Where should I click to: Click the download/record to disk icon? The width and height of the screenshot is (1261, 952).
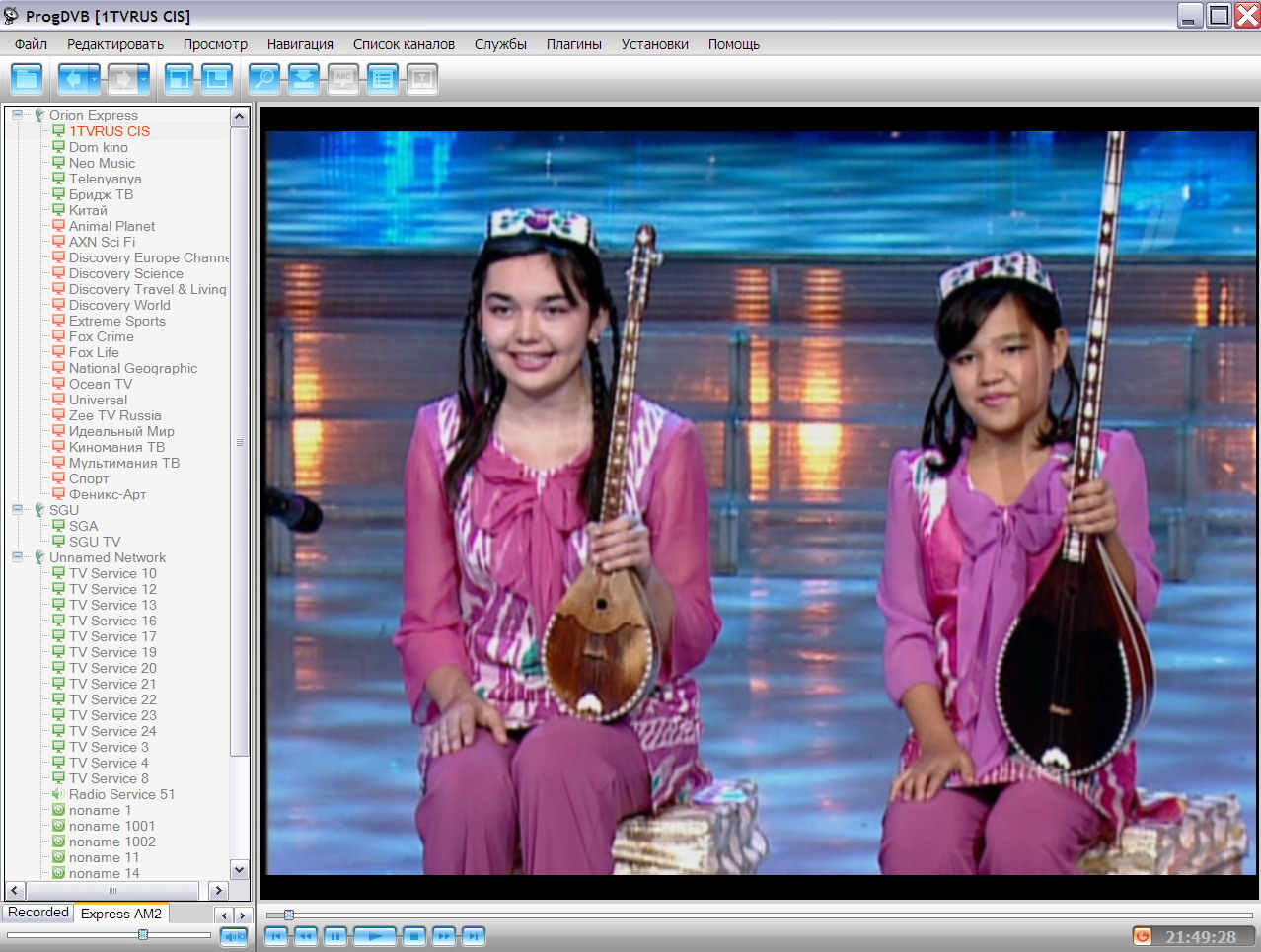pos(304,79)
